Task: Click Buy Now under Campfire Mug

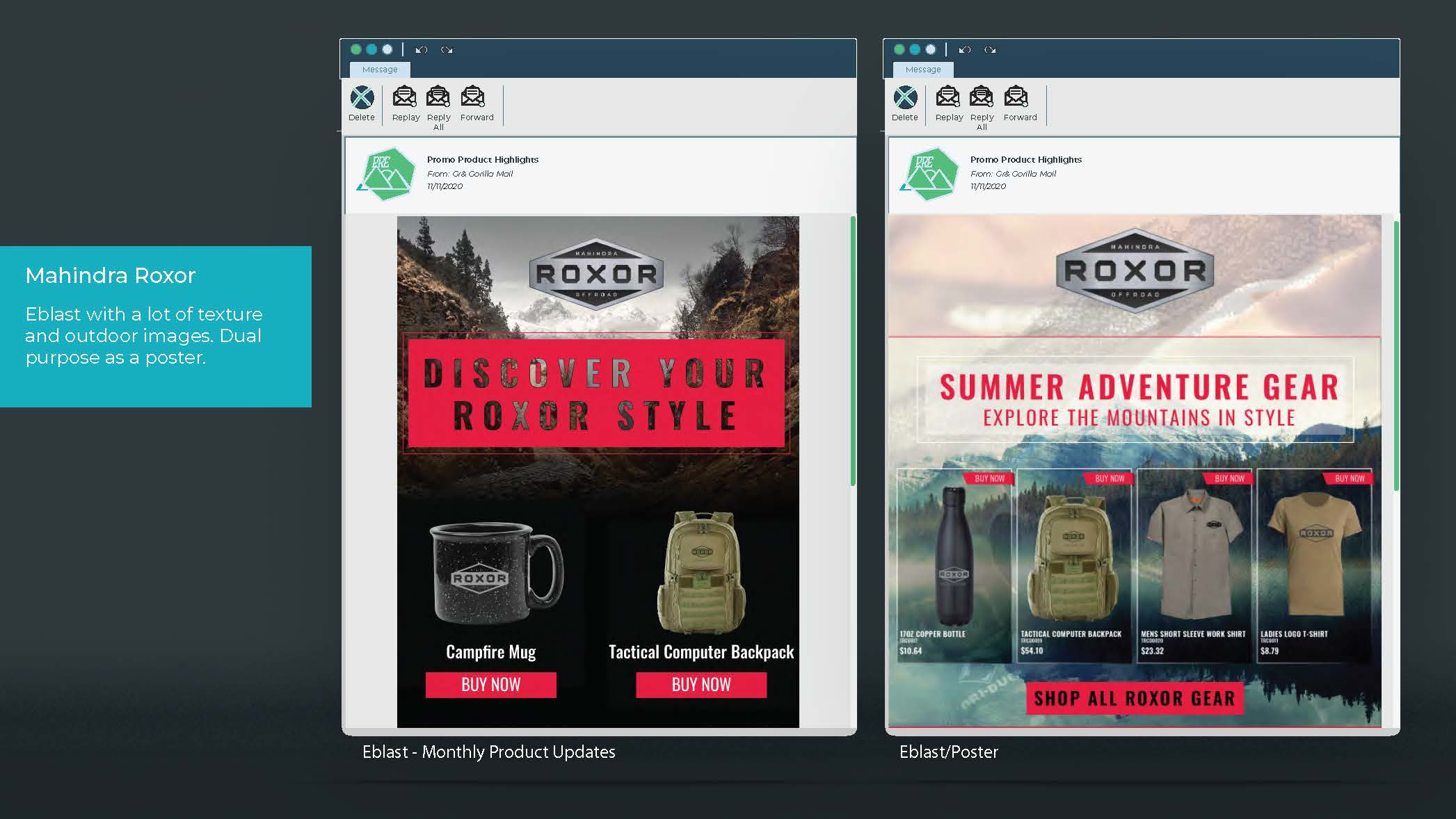Action: point(491,685)
